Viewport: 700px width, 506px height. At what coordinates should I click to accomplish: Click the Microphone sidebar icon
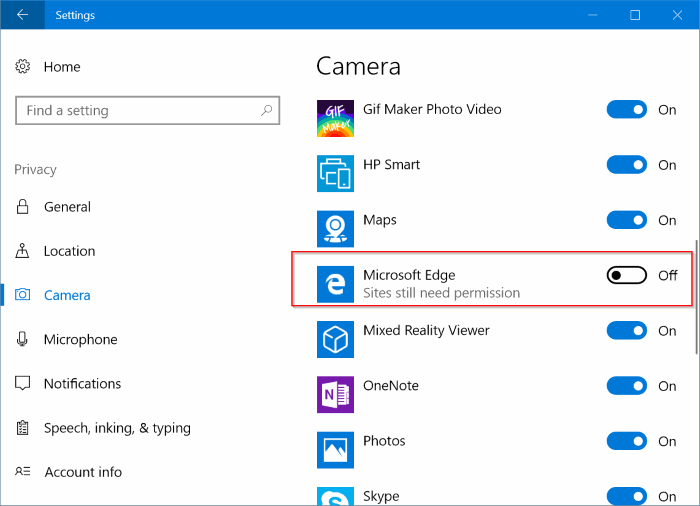coord(22,339)
